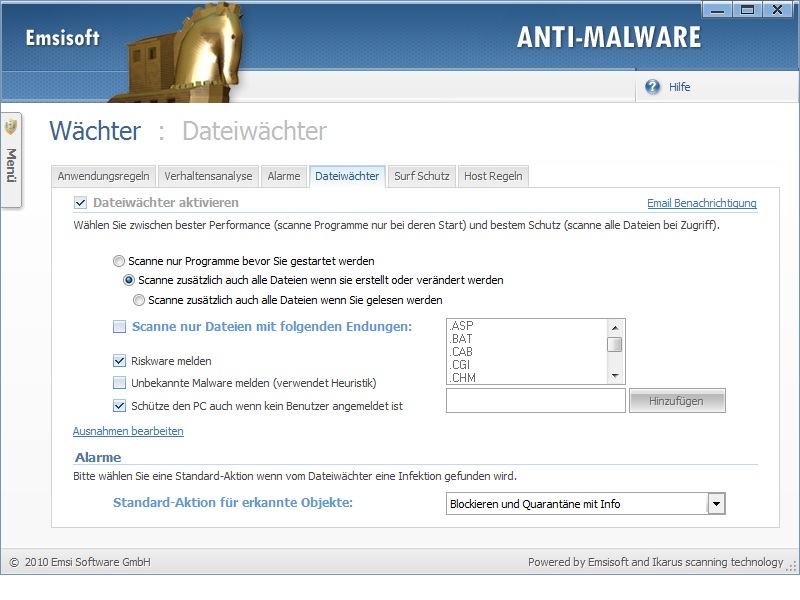800x600 pixels.
Task: Open Email Benachrichtigung link
Action: 702,203
